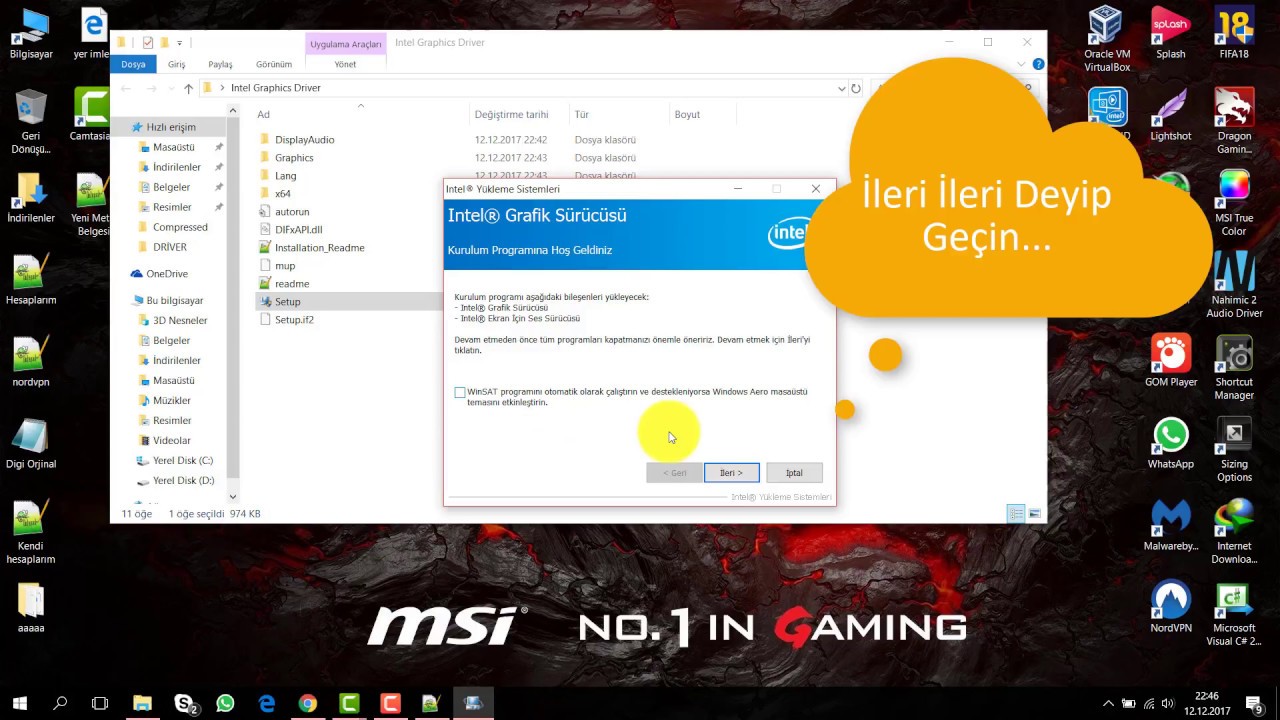The image size is (1280, 720).
Task: Enable WinSAT automatic run checkbox
Action: coord(460,392)
